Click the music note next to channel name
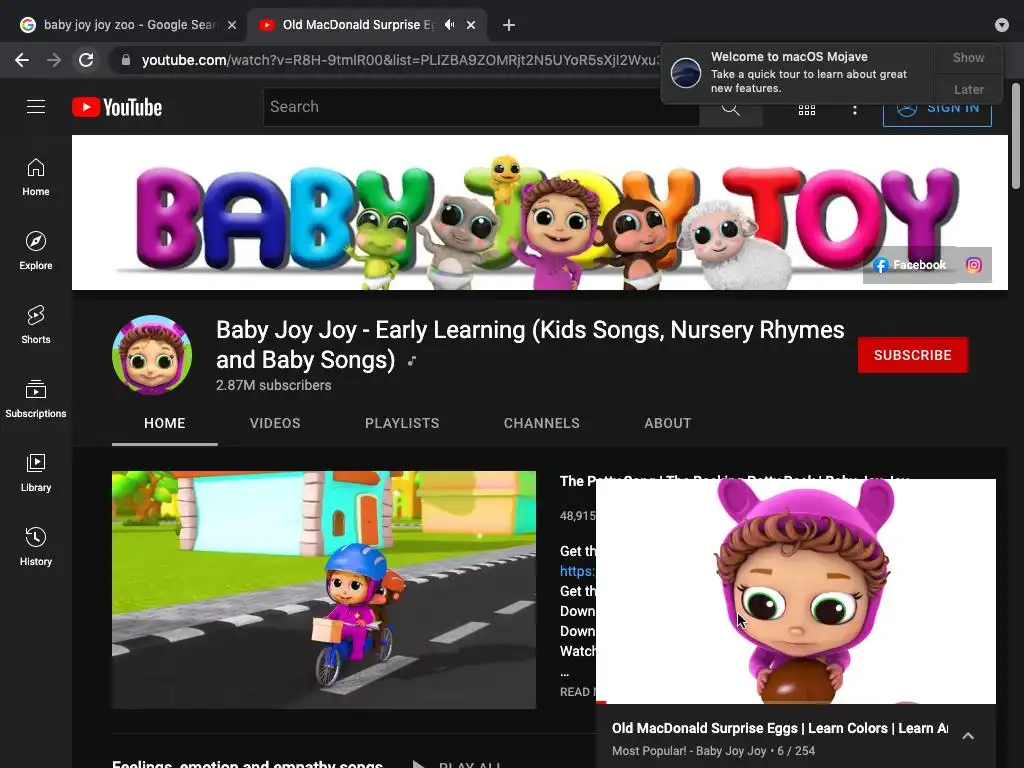Viewport: 1024px width, 768px height. click(411, 360)
